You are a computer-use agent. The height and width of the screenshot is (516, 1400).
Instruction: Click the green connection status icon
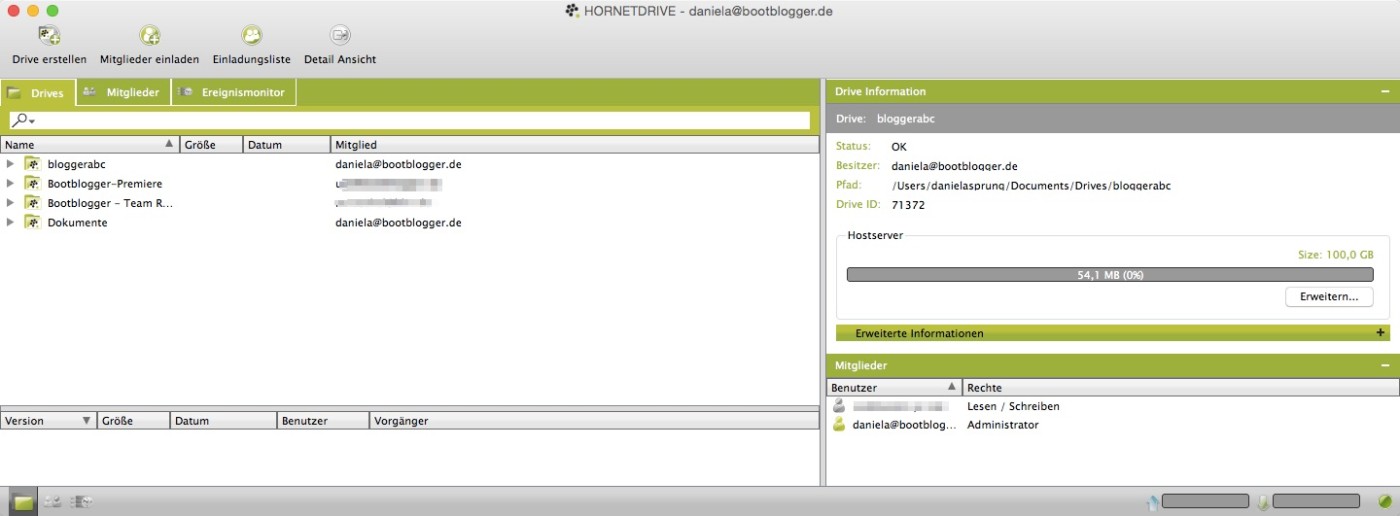point(1385,501)
